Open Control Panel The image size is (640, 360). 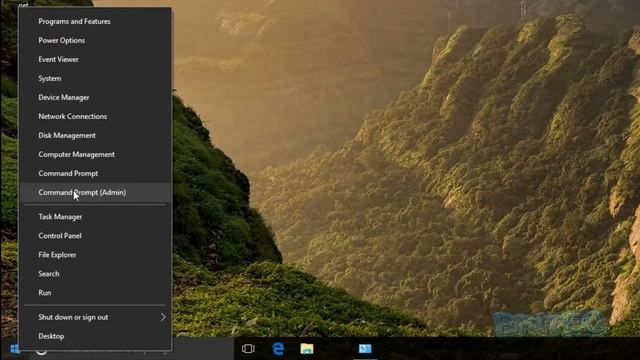95,236
